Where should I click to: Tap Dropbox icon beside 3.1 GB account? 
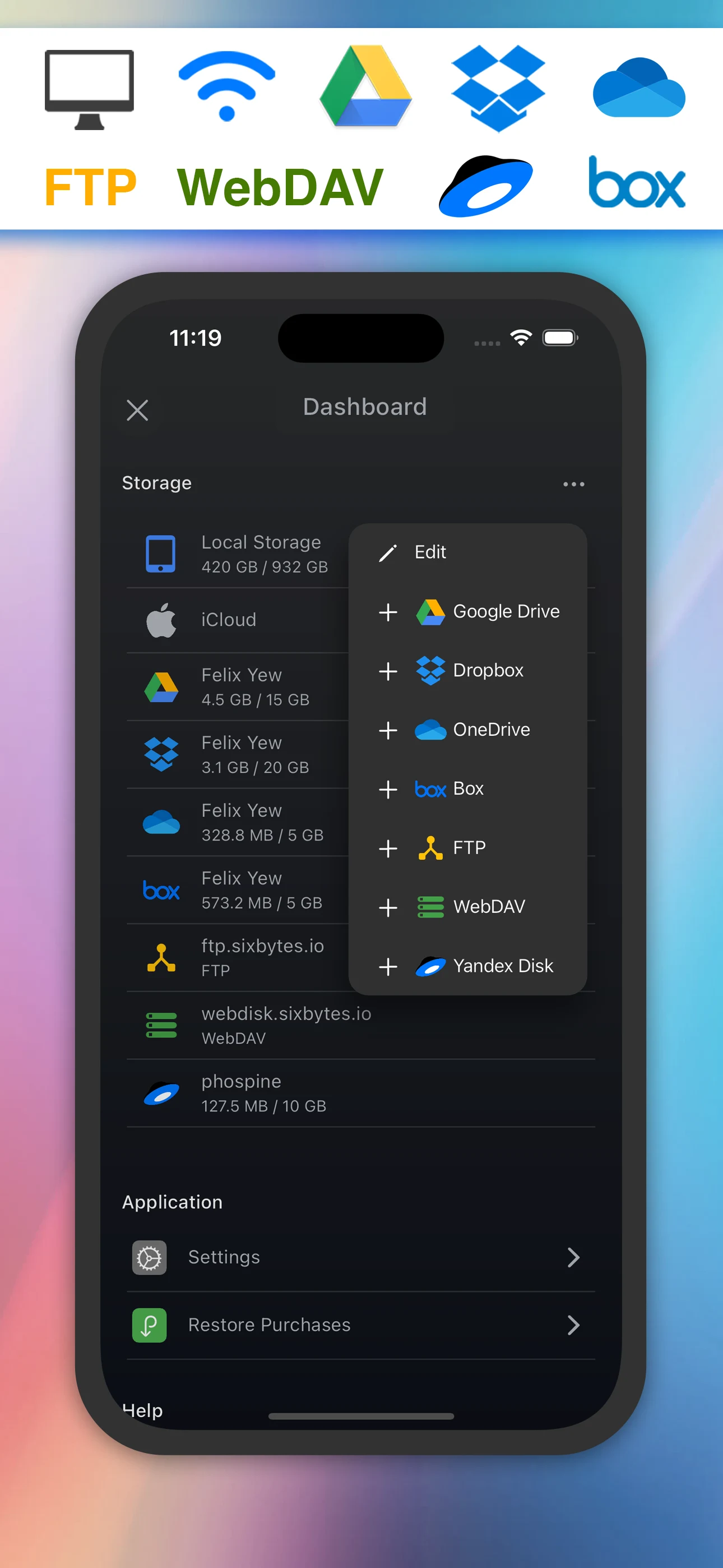161,755
